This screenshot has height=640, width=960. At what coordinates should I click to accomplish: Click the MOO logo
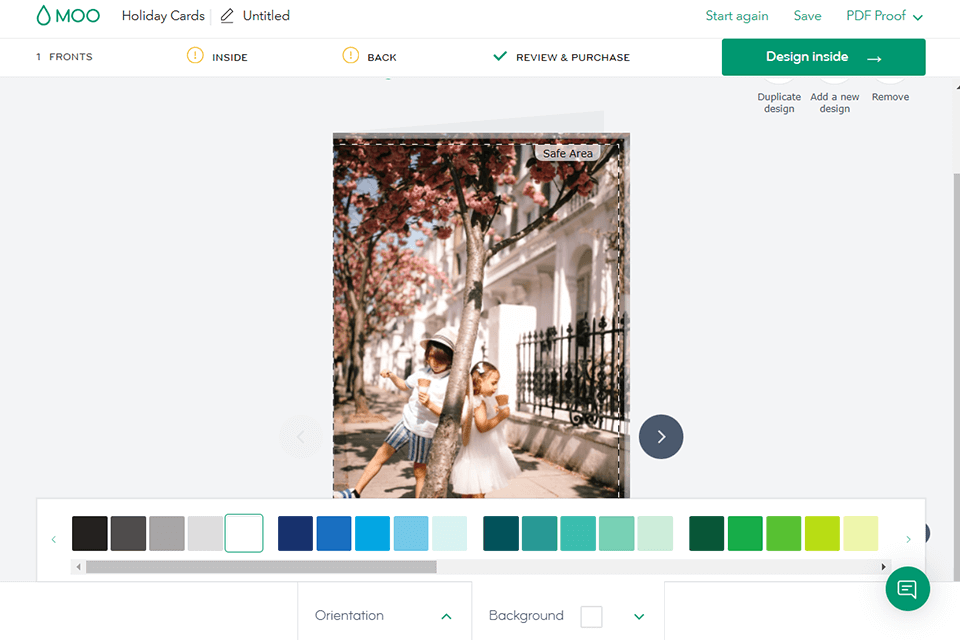click(x=68, y=15)
